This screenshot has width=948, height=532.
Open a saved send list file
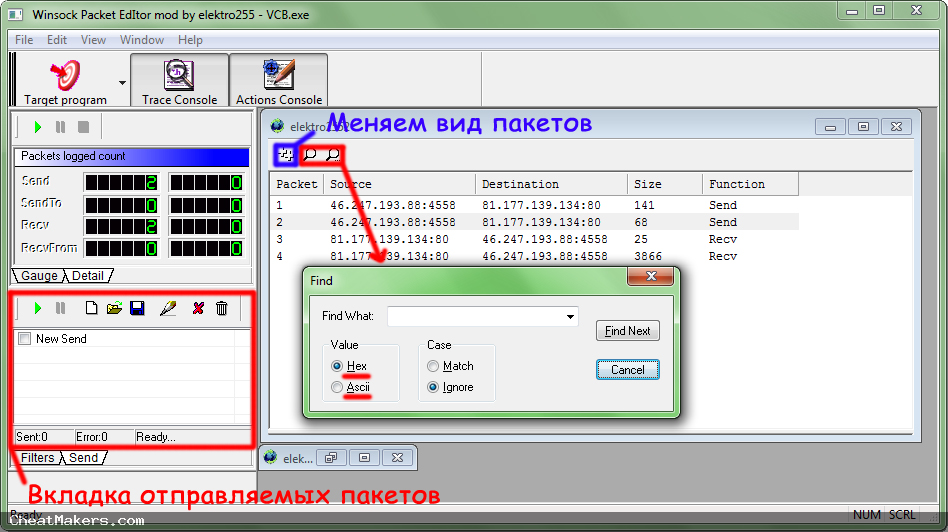coord(114,308)
